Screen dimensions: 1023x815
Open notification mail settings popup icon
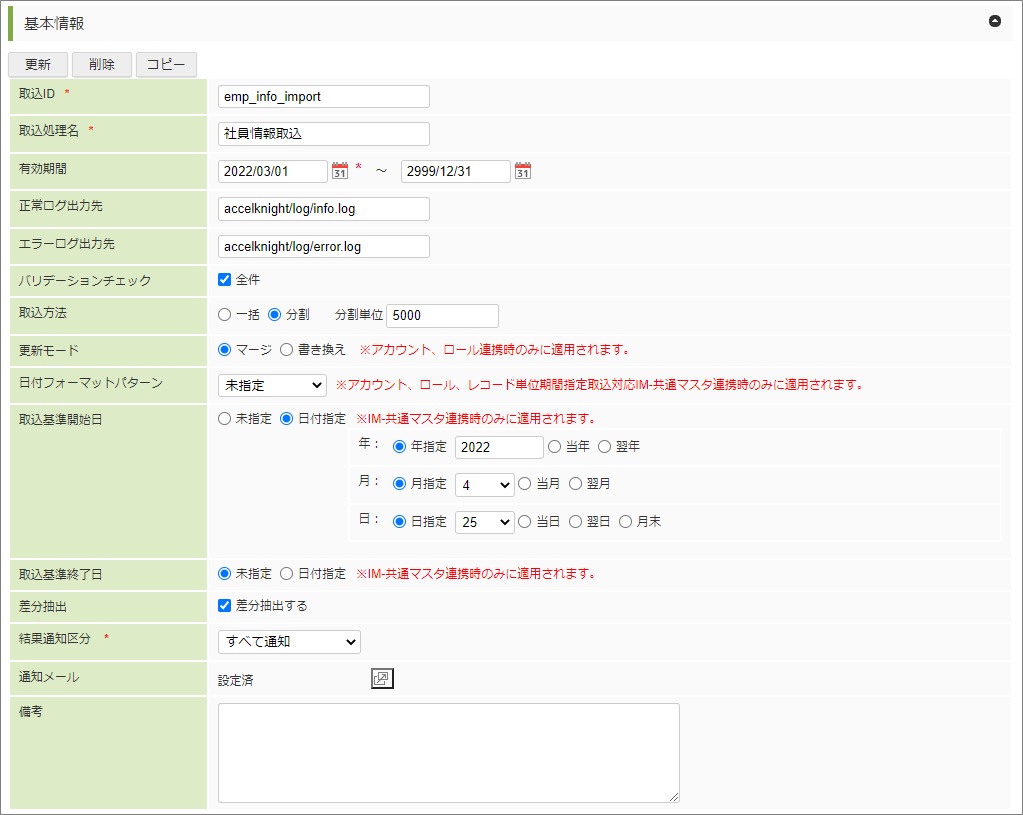click(x=382, y=679)
